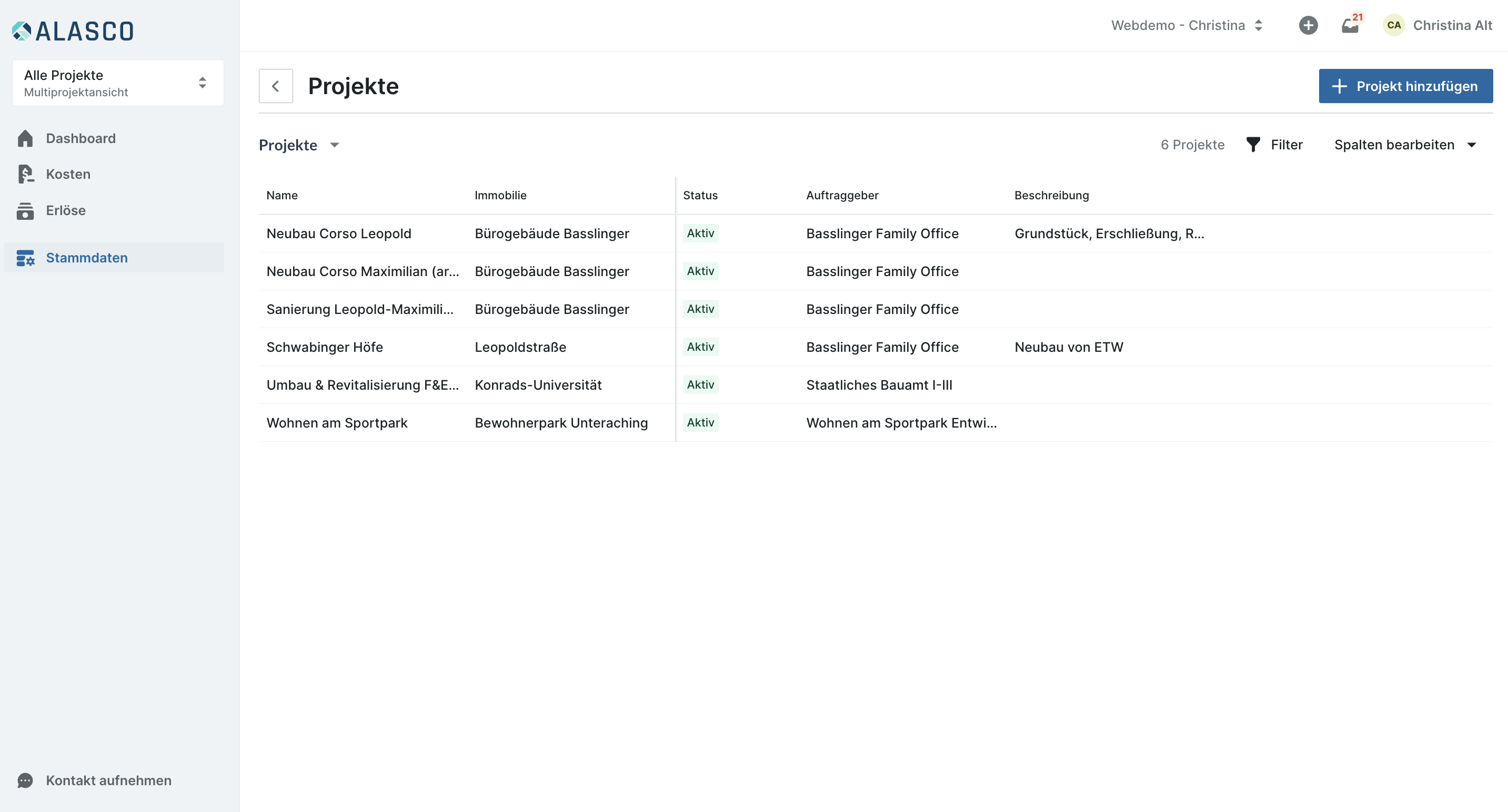1508x812 pixels.
Task: Click Aktiv status of Neubau Corso Maximilian row
Action: (x=700, y=271)
